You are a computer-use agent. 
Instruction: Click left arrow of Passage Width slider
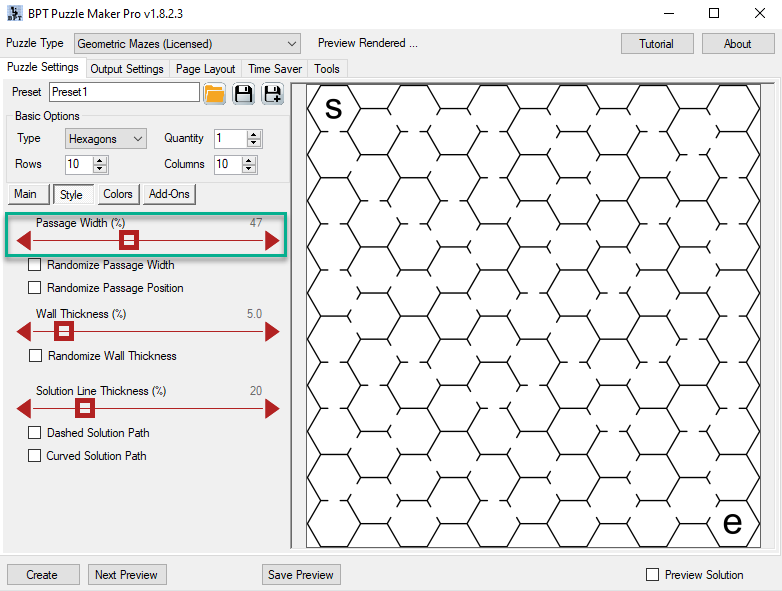[24, 241]
